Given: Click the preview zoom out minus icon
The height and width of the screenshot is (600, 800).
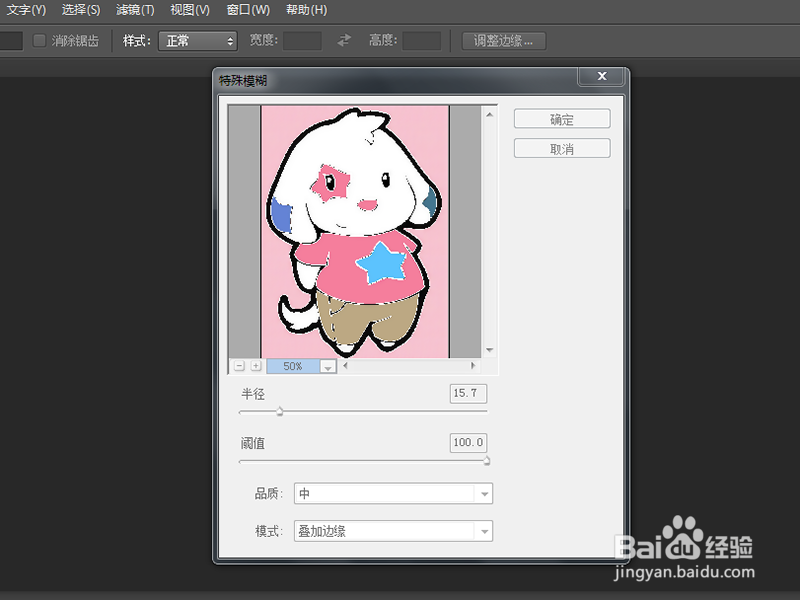Looking at the screenshot, I should [239, 366].
